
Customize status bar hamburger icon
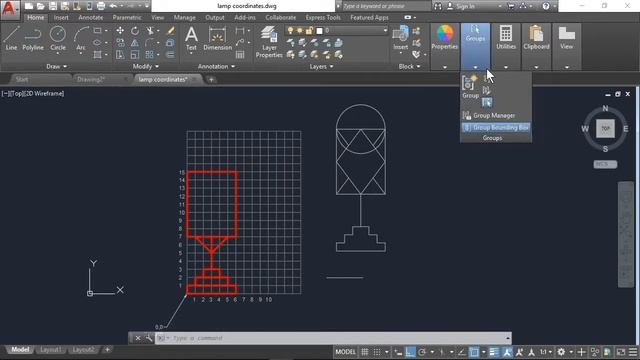tap(633, 352)
